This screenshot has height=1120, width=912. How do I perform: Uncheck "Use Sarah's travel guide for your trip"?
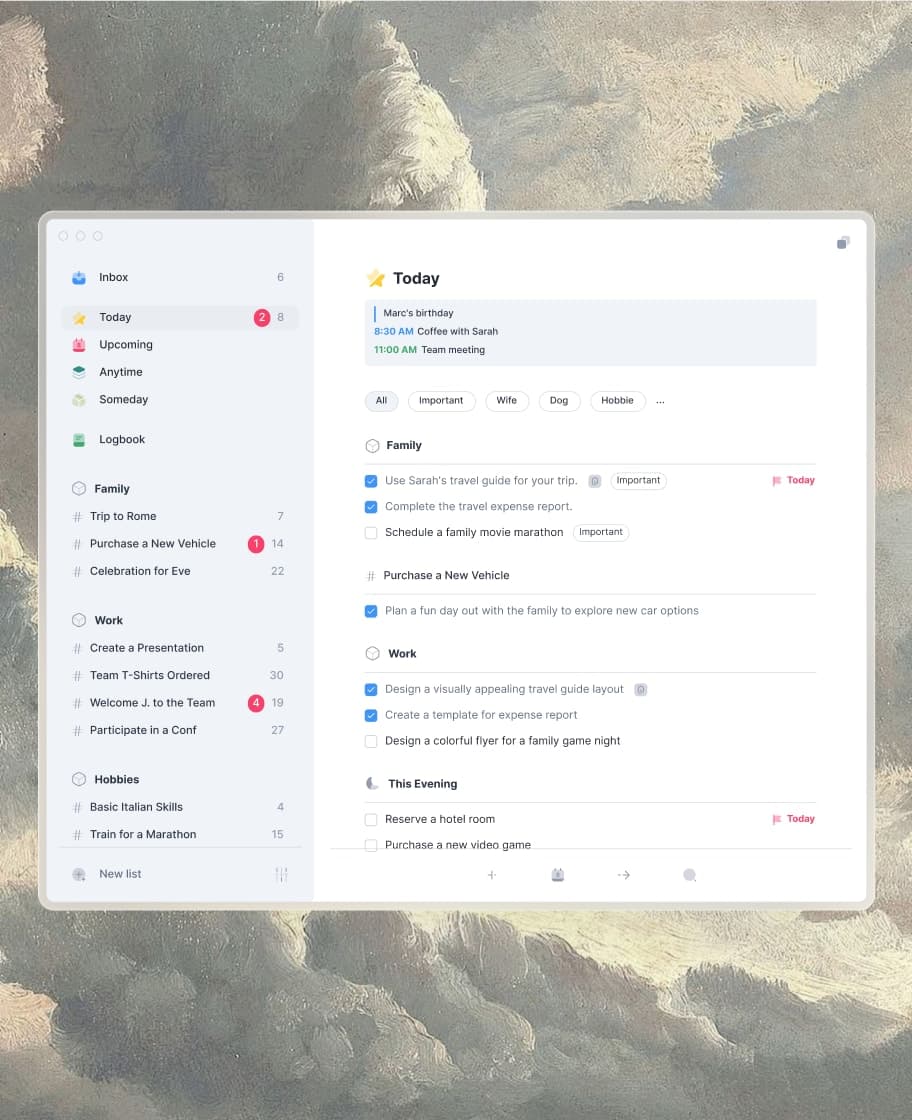click(x=371, y=481)
